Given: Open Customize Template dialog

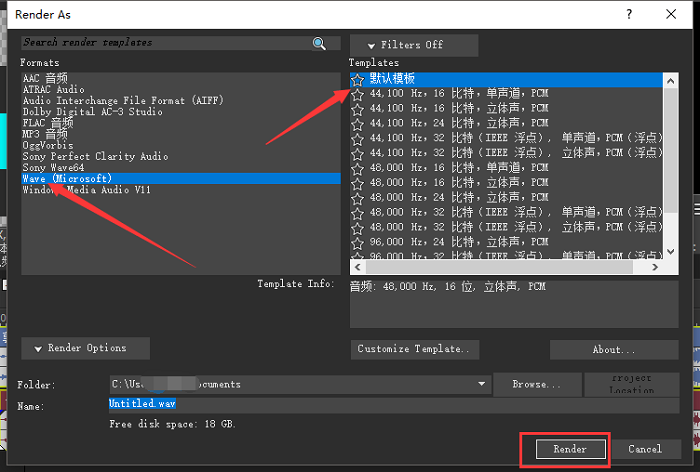Looking at the screenshot, I should tap(415, 349).
